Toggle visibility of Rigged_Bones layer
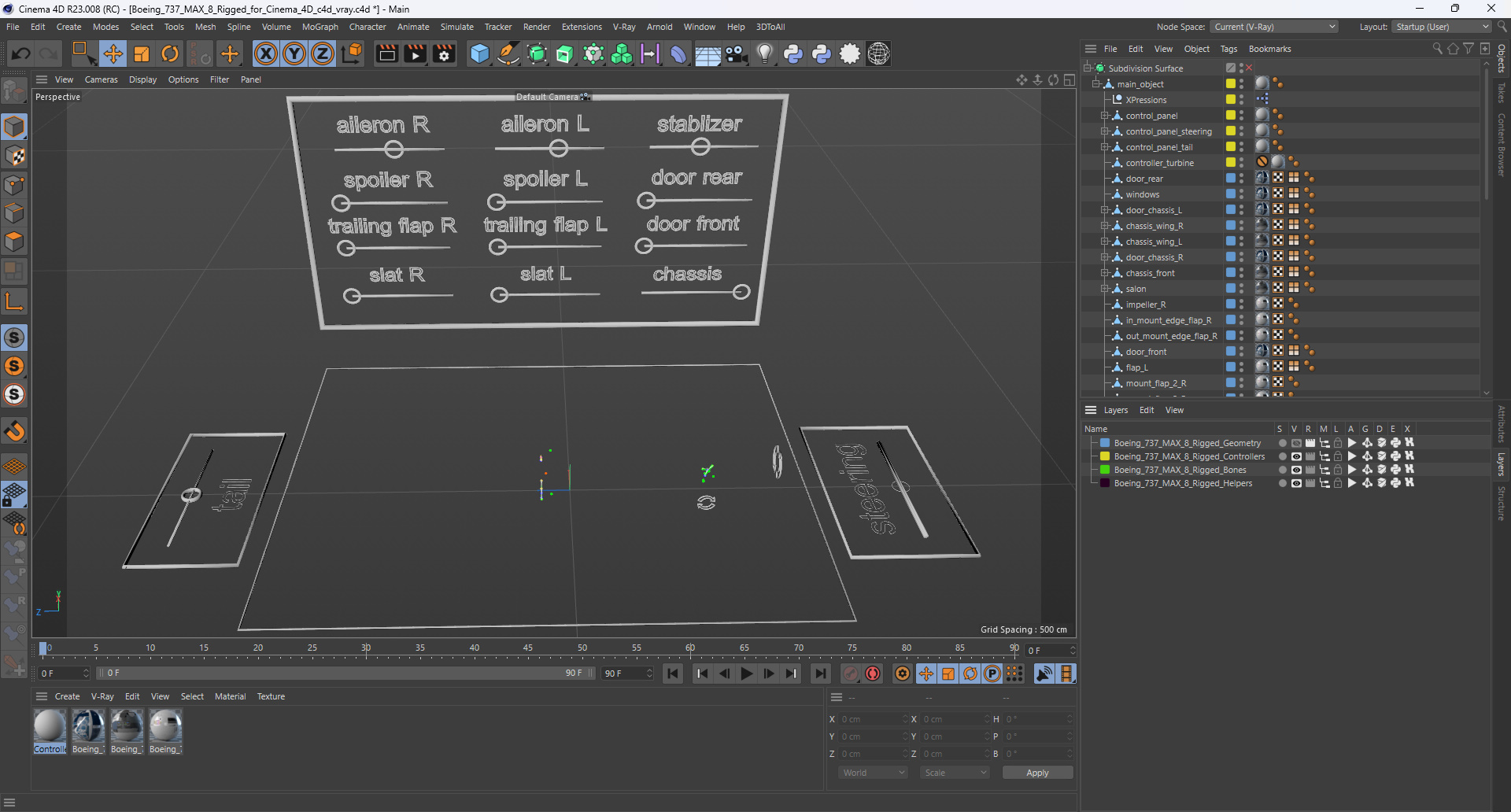 [x=1296, y=470]
